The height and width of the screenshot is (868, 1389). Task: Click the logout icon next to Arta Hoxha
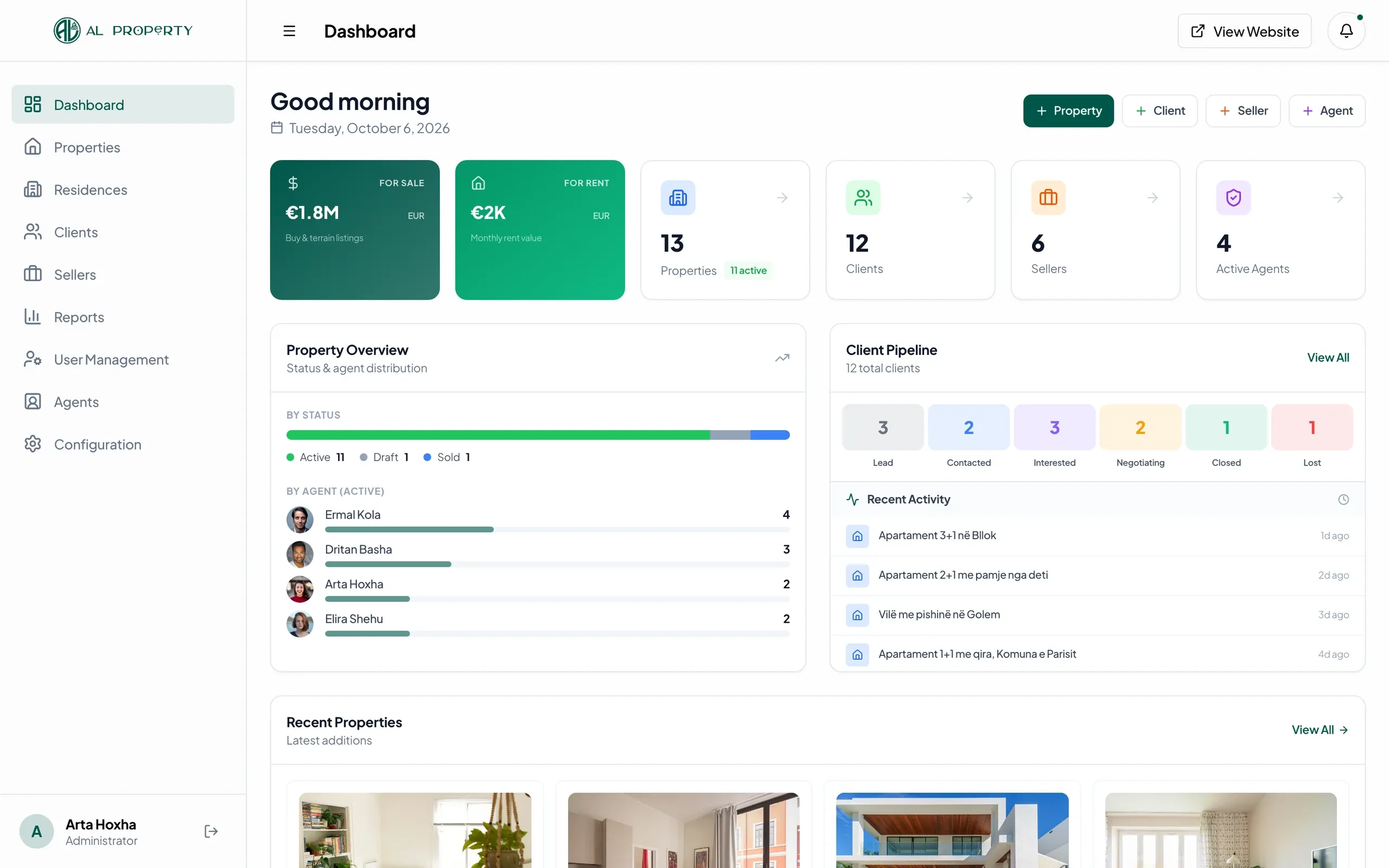[x=211, y=831]
